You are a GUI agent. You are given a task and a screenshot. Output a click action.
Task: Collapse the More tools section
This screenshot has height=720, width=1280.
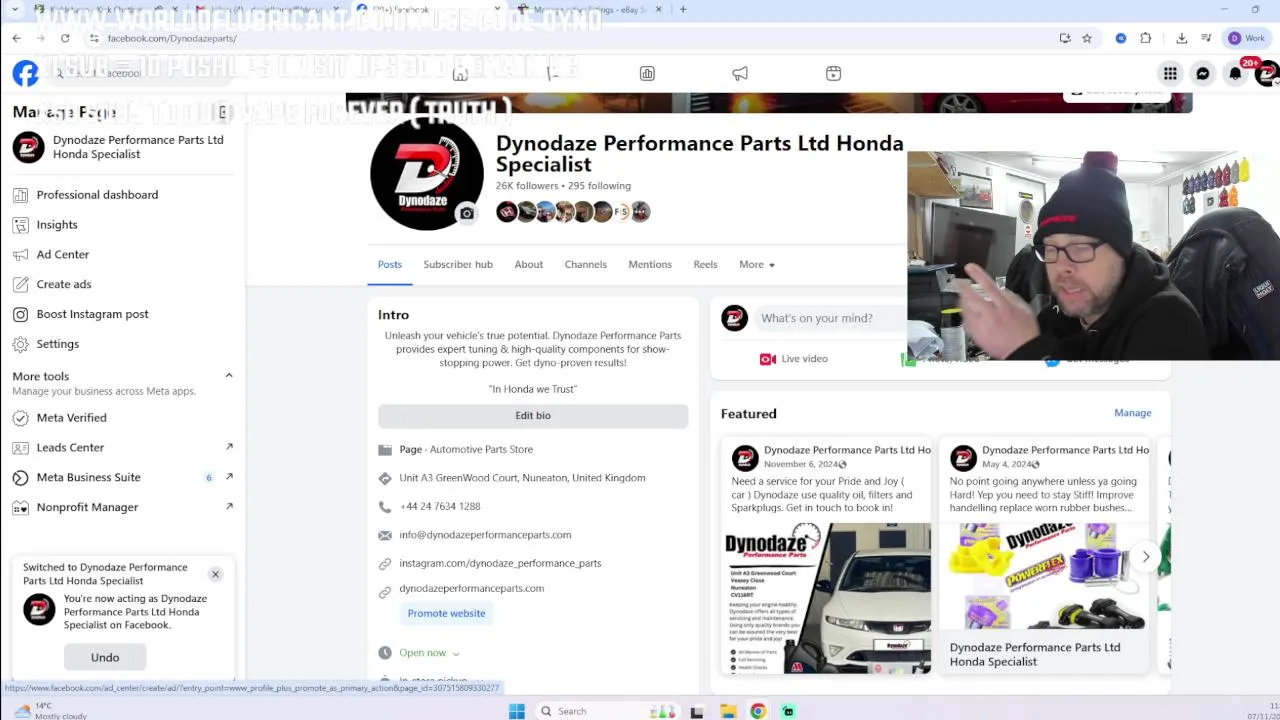click(x=229, y=376)
